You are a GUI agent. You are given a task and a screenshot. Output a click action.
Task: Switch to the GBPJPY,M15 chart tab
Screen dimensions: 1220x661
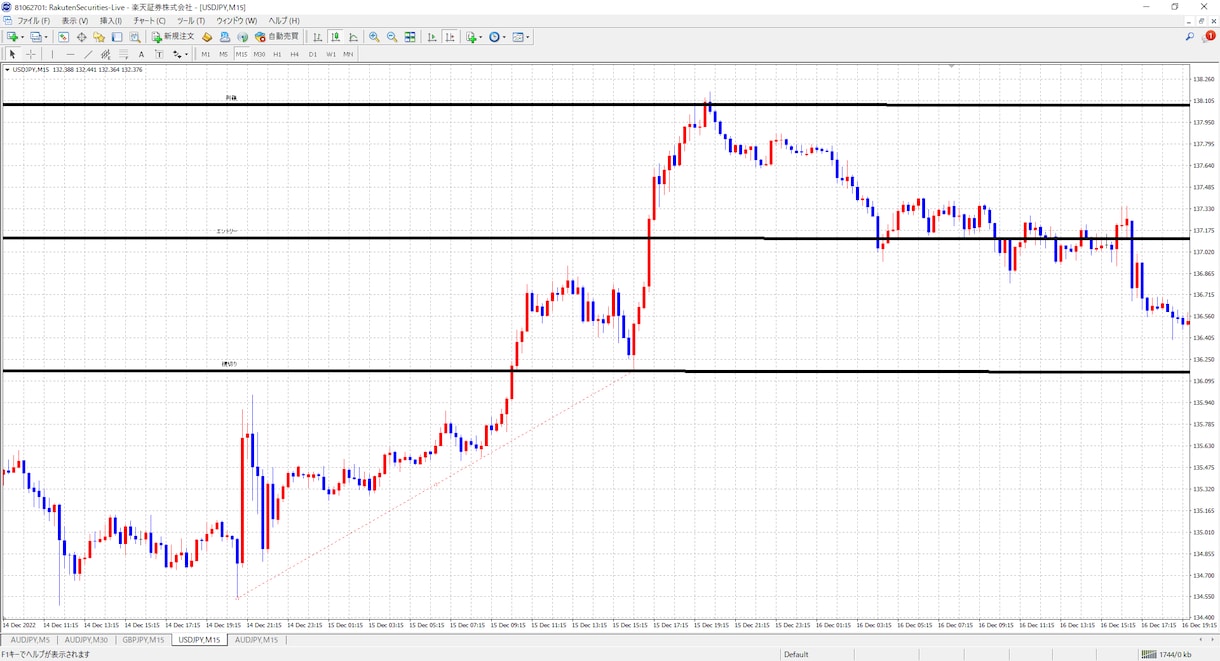point(143,640)
